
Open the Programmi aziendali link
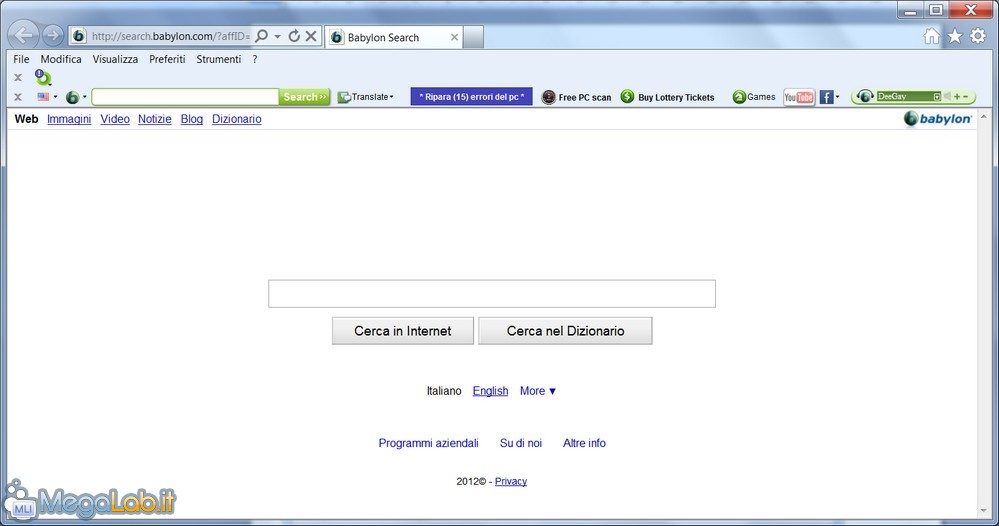point(428,443)
